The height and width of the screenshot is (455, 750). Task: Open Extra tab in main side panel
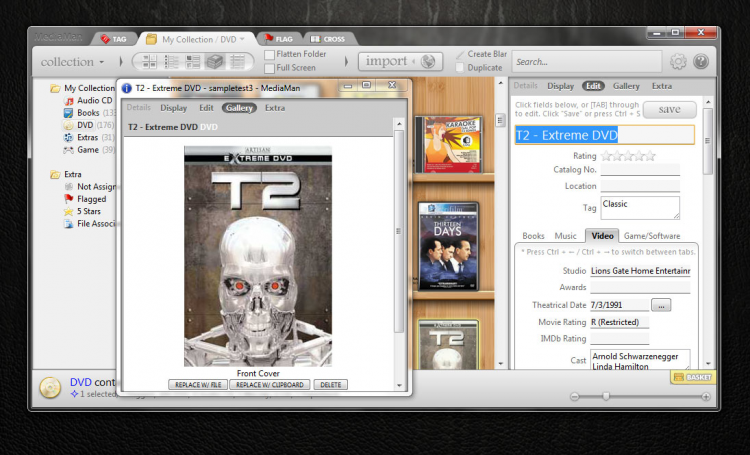click(x=662, y=86)
